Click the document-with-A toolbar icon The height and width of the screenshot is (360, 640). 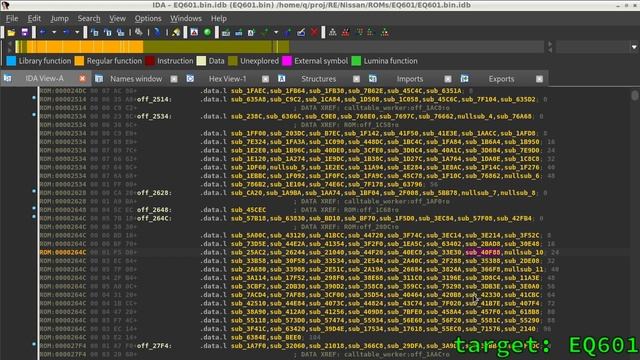tap(251, 32)
